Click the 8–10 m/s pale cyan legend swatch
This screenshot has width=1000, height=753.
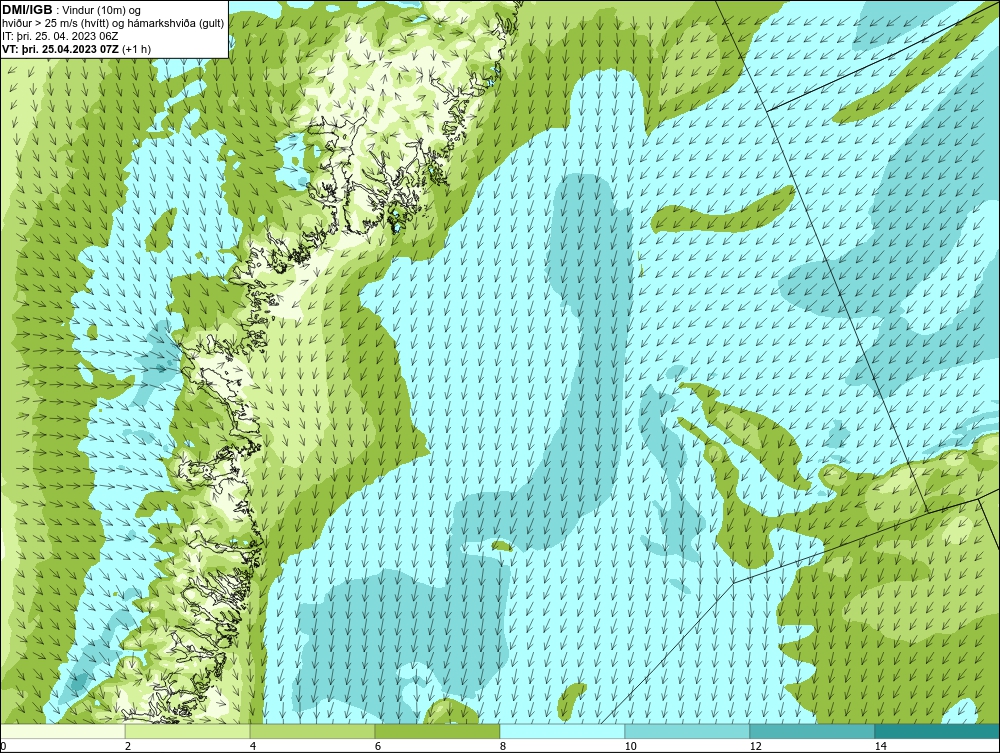coord(562,731)
